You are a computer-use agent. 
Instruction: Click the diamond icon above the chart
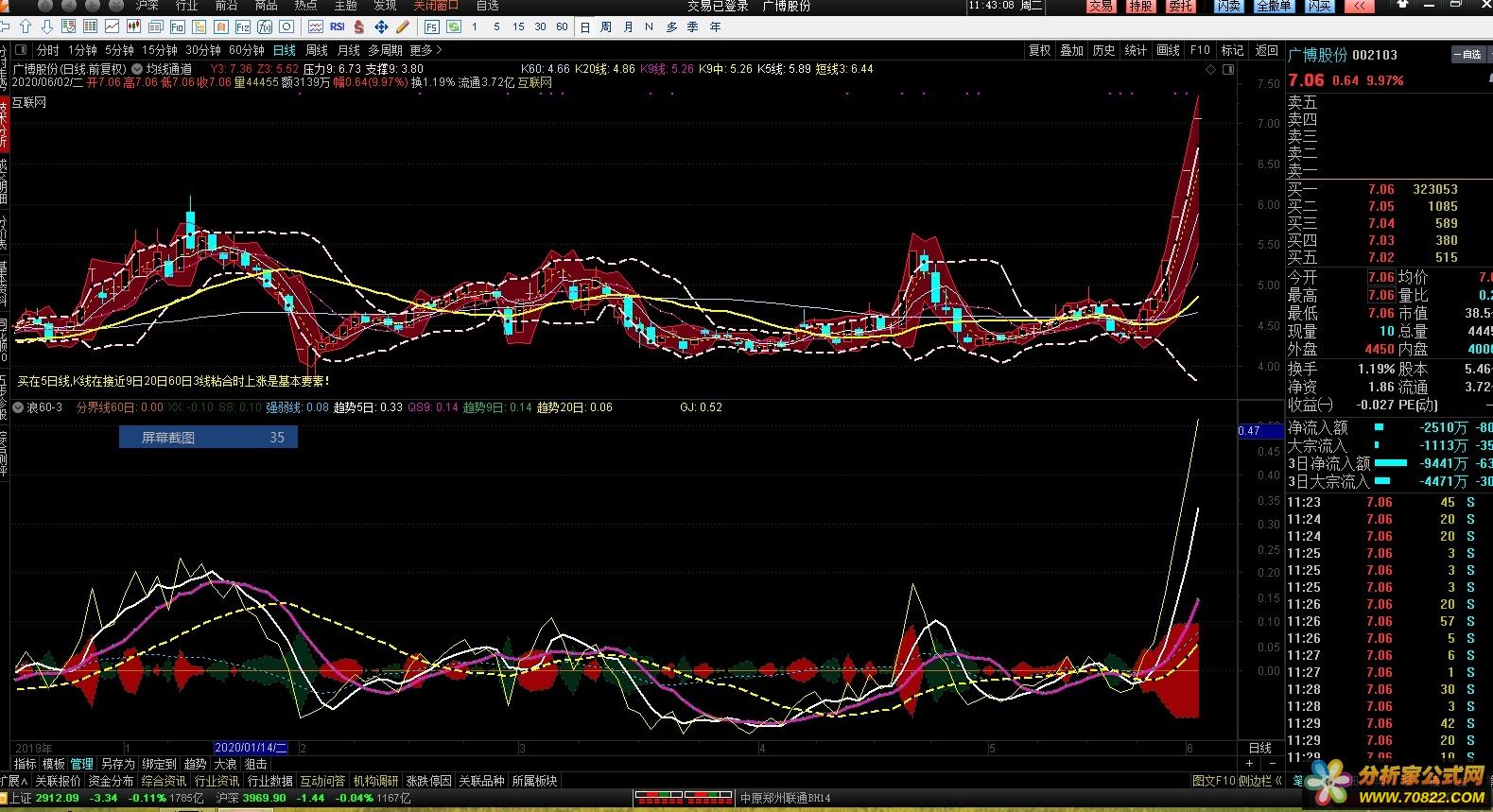point(1209,69)
